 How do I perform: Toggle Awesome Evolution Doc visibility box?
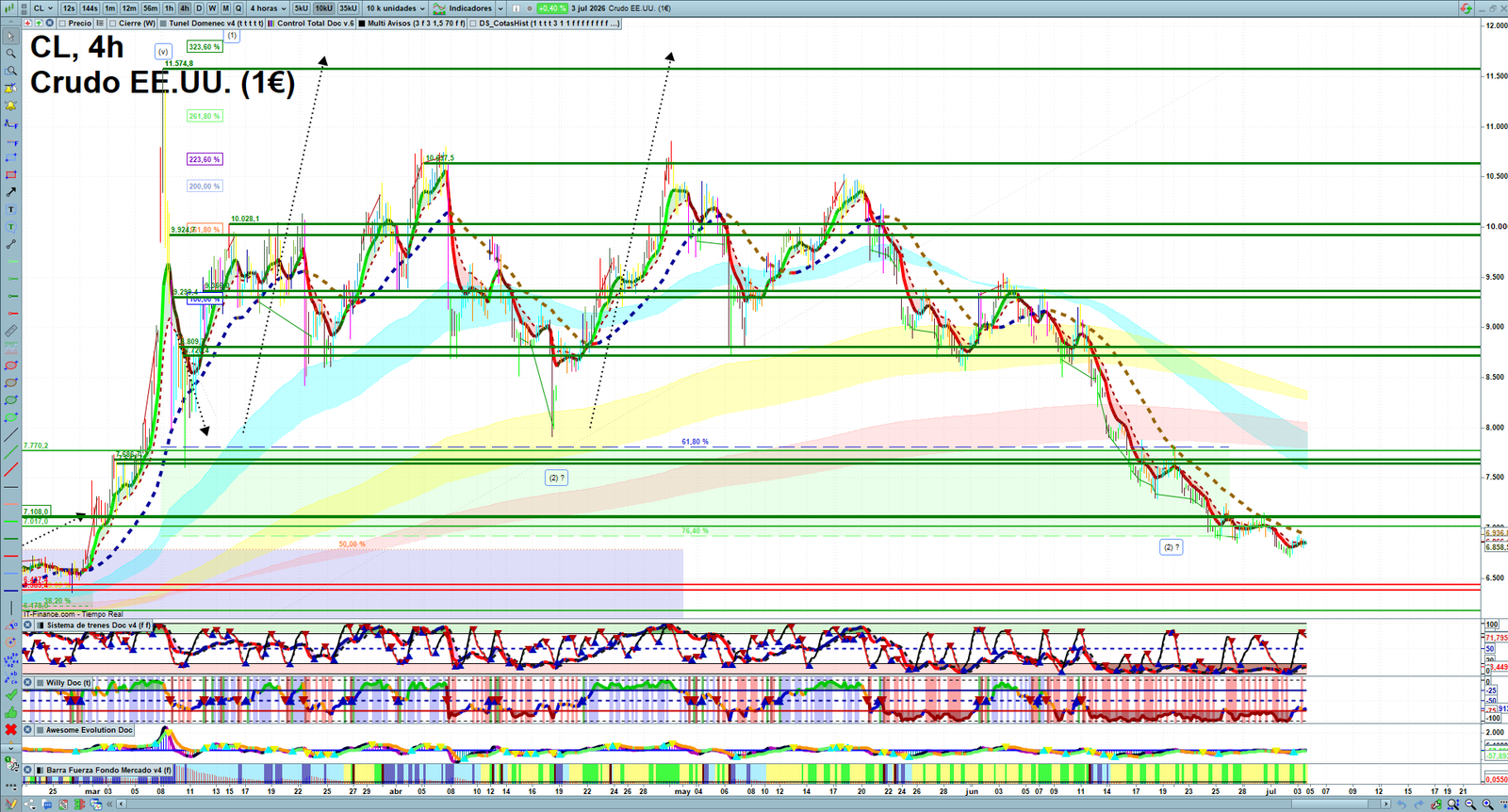click(41, 729)
